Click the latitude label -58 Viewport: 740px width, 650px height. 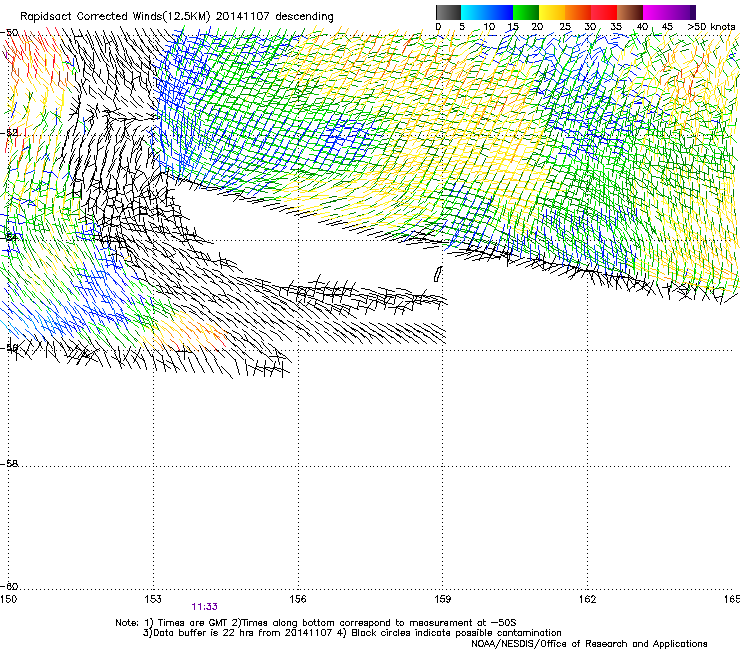tap(9, 464)
